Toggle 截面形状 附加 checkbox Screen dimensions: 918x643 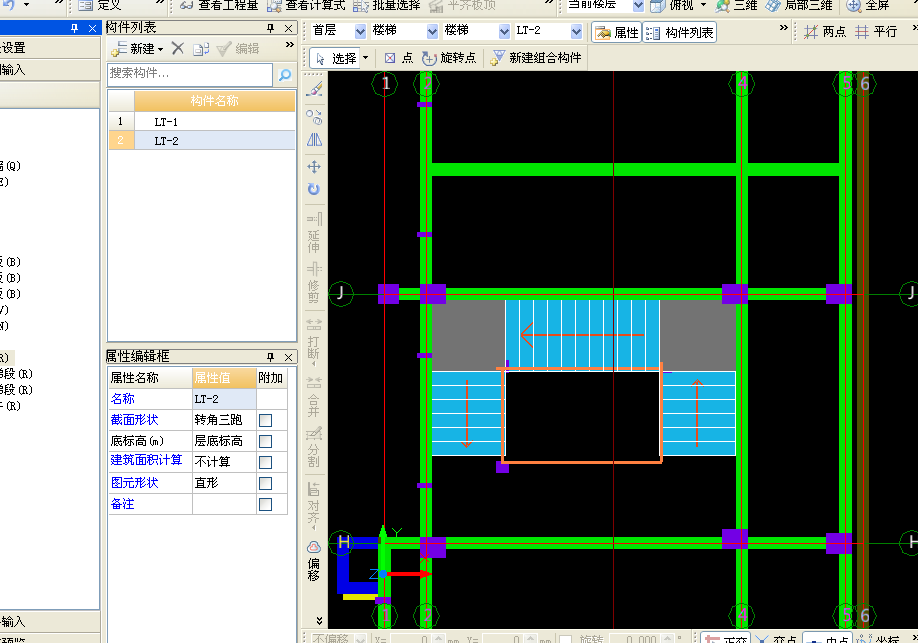tap(266, 420)
